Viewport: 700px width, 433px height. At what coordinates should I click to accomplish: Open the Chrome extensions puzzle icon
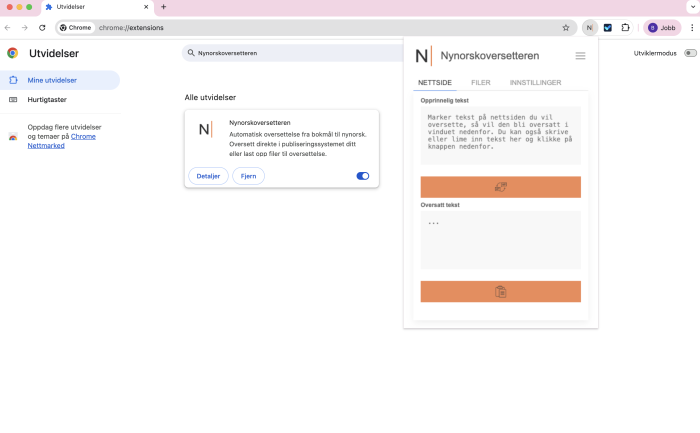(x=625, y=28)
